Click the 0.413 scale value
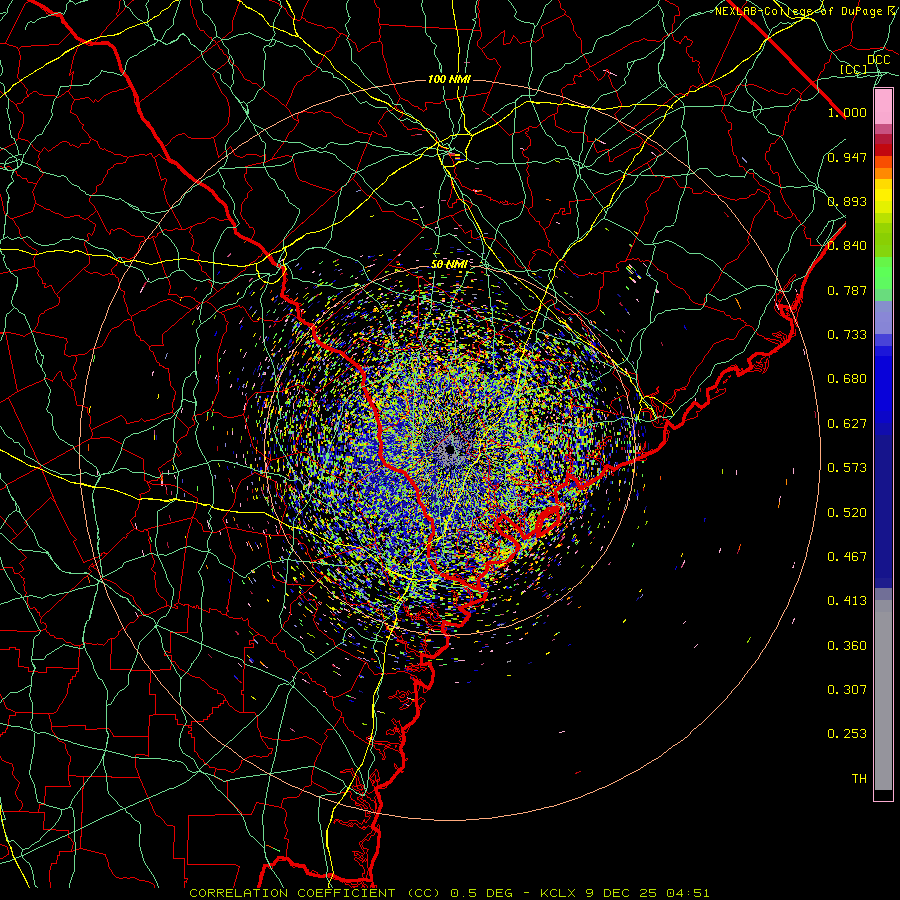Viewport: 900px width, 900px height. point(847,601)
